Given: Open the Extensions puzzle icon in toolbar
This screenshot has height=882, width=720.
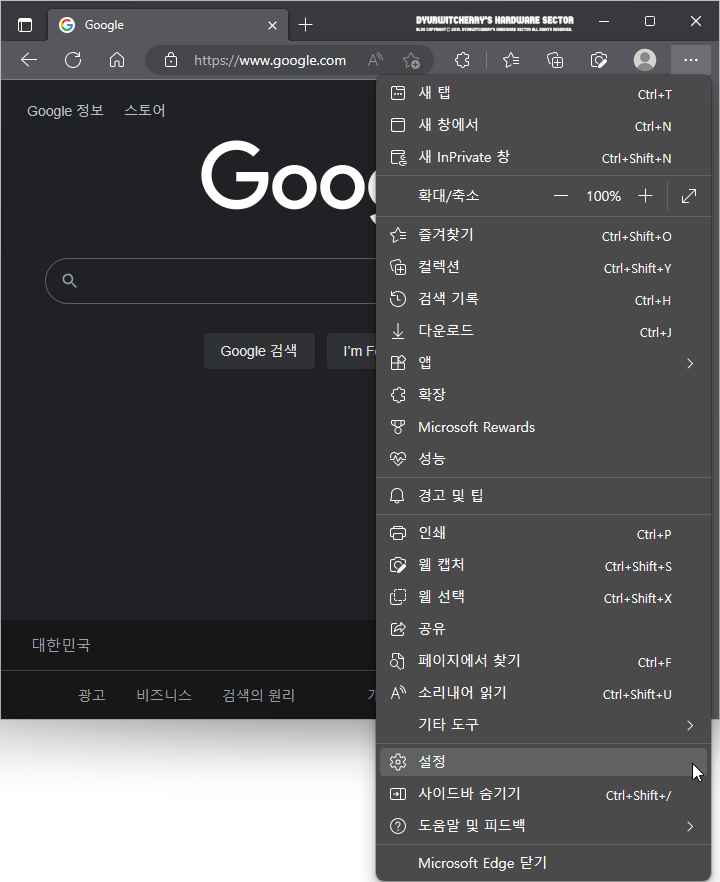Looking at the screenshot, I should 462,60.
